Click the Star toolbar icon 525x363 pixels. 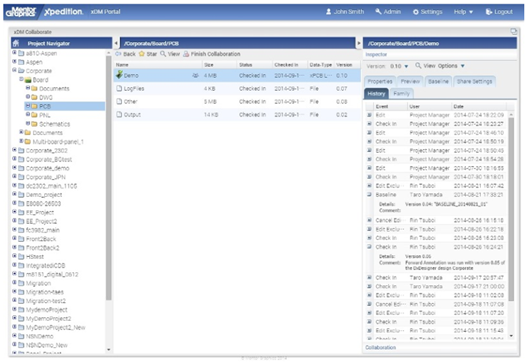(142, 54)
